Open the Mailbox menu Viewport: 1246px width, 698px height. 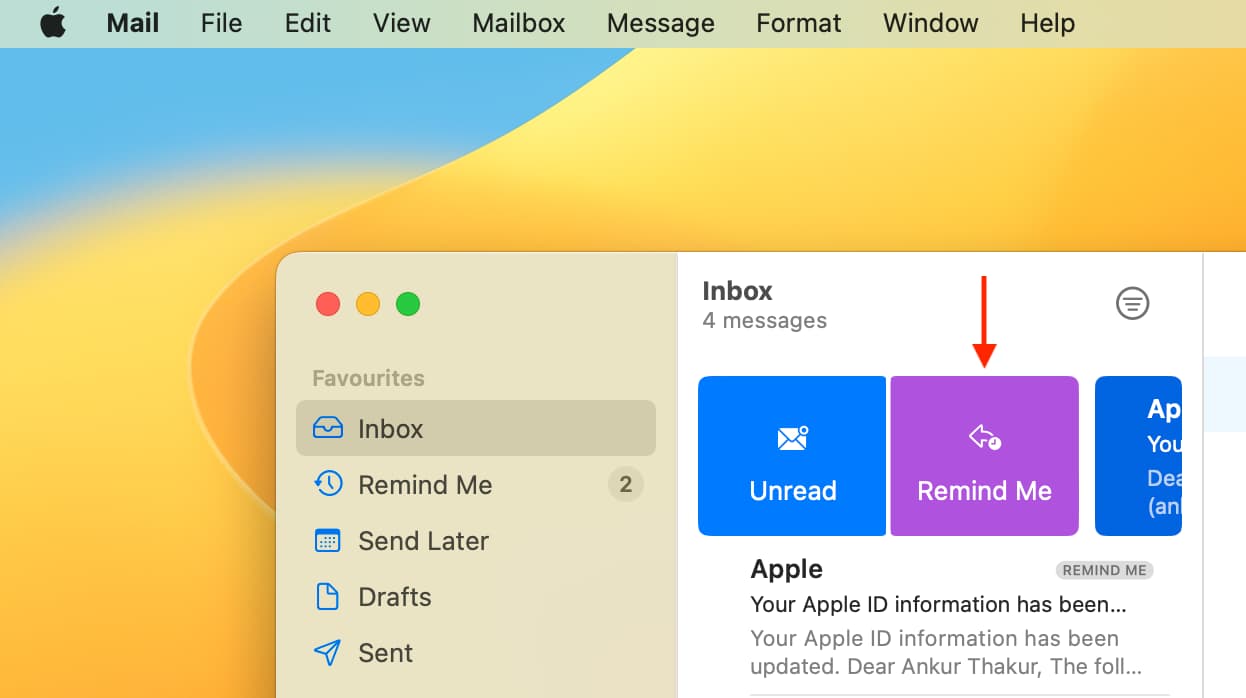click(x=519, y=23)
